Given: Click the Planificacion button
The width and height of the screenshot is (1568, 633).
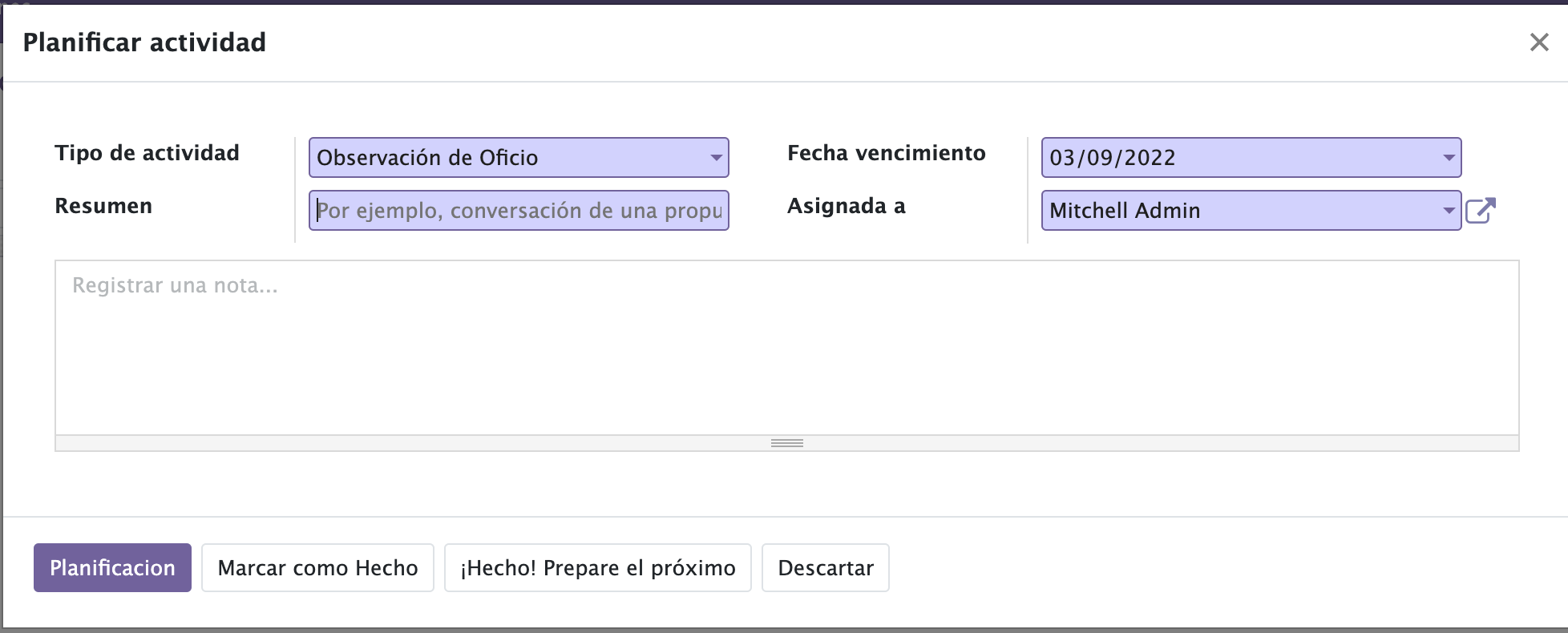Looking at the screenshot, I should pos(112,568).
